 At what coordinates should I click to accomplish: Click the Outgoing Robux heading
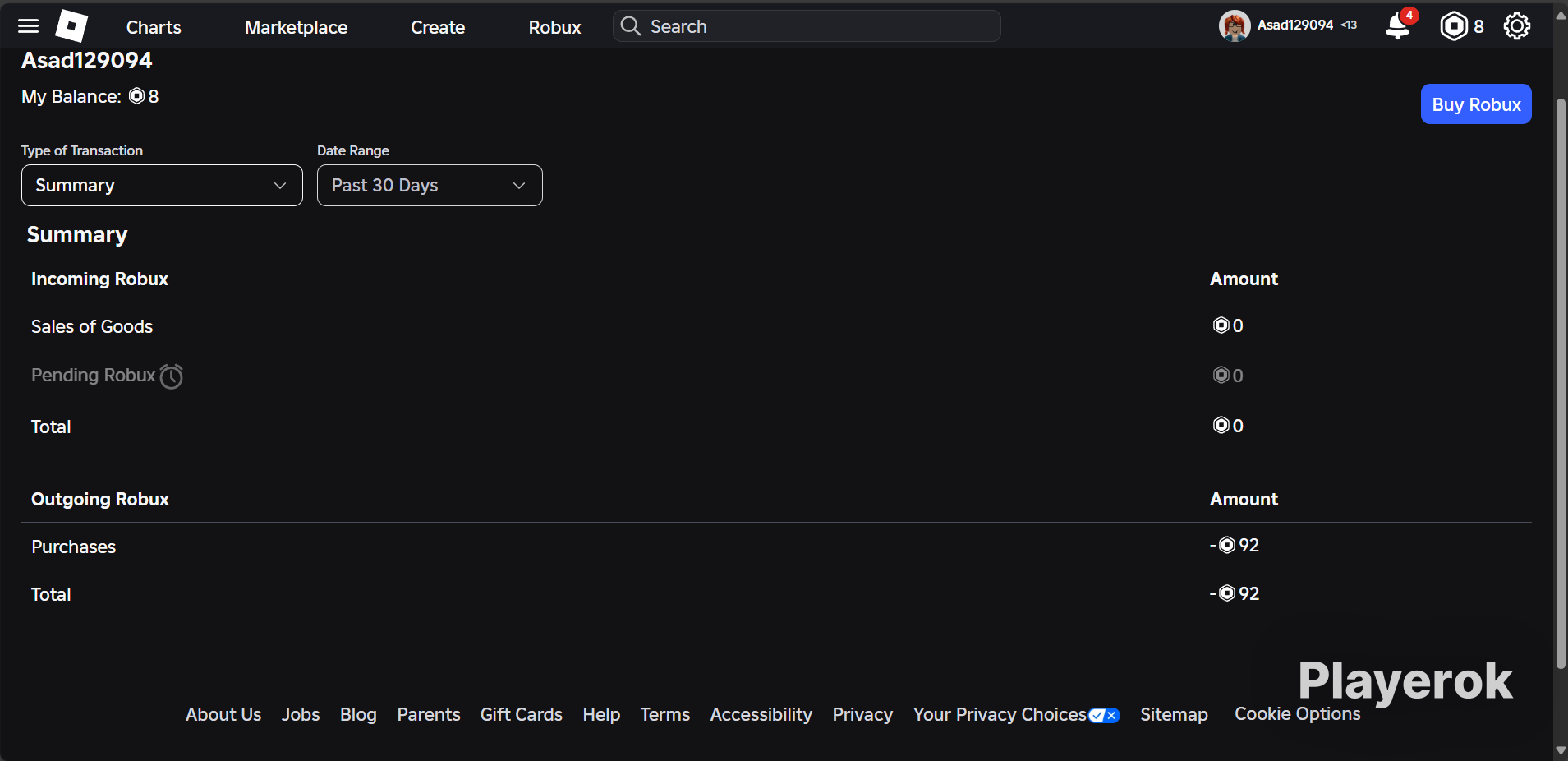[x=100, y=500]
